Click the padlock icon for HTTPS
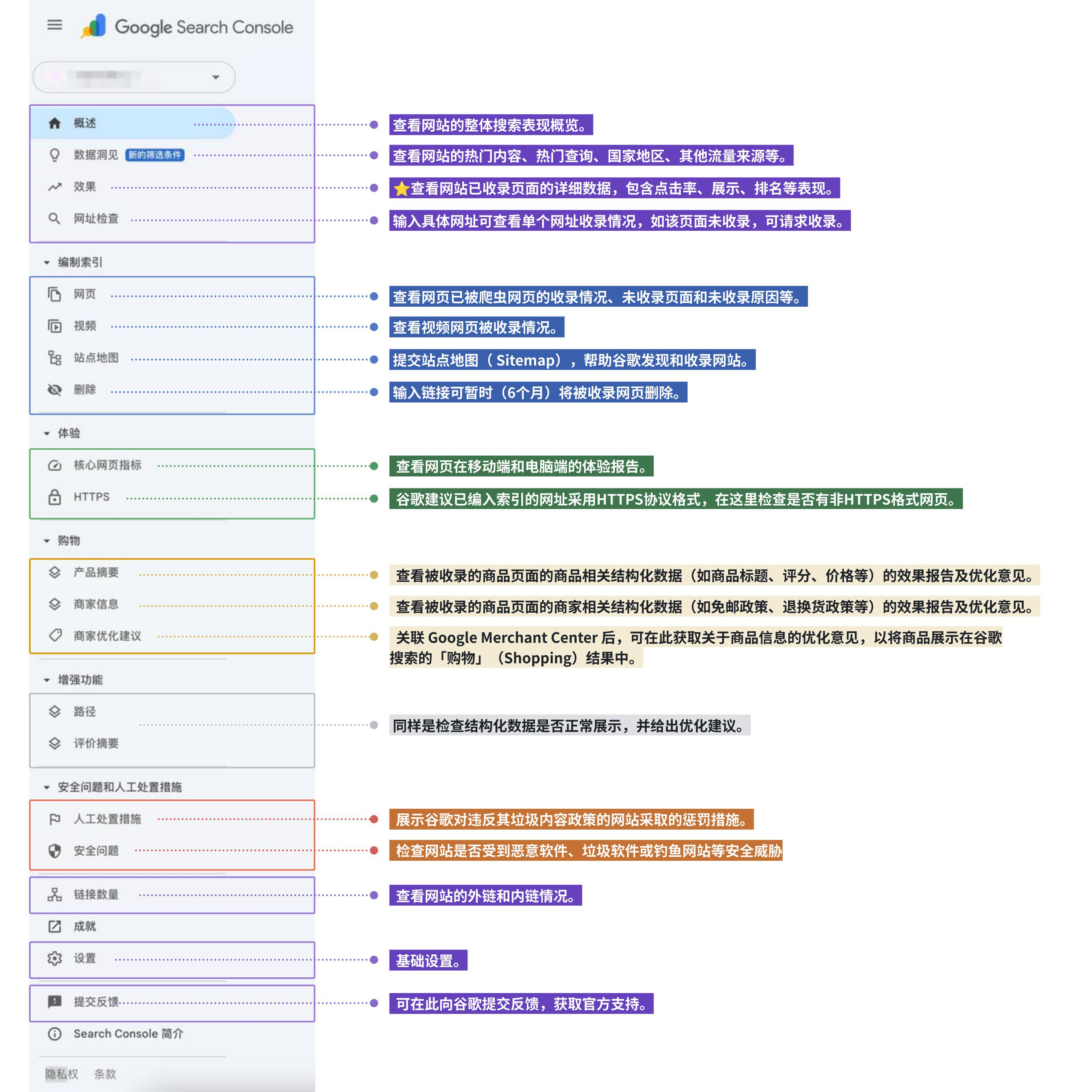 coord(54,497)
